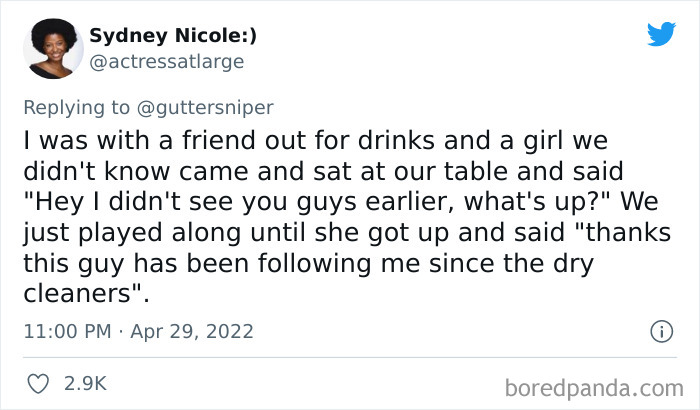
Task: Open Sydney Nicole's profile picture
Action: (x=52, y=48)
